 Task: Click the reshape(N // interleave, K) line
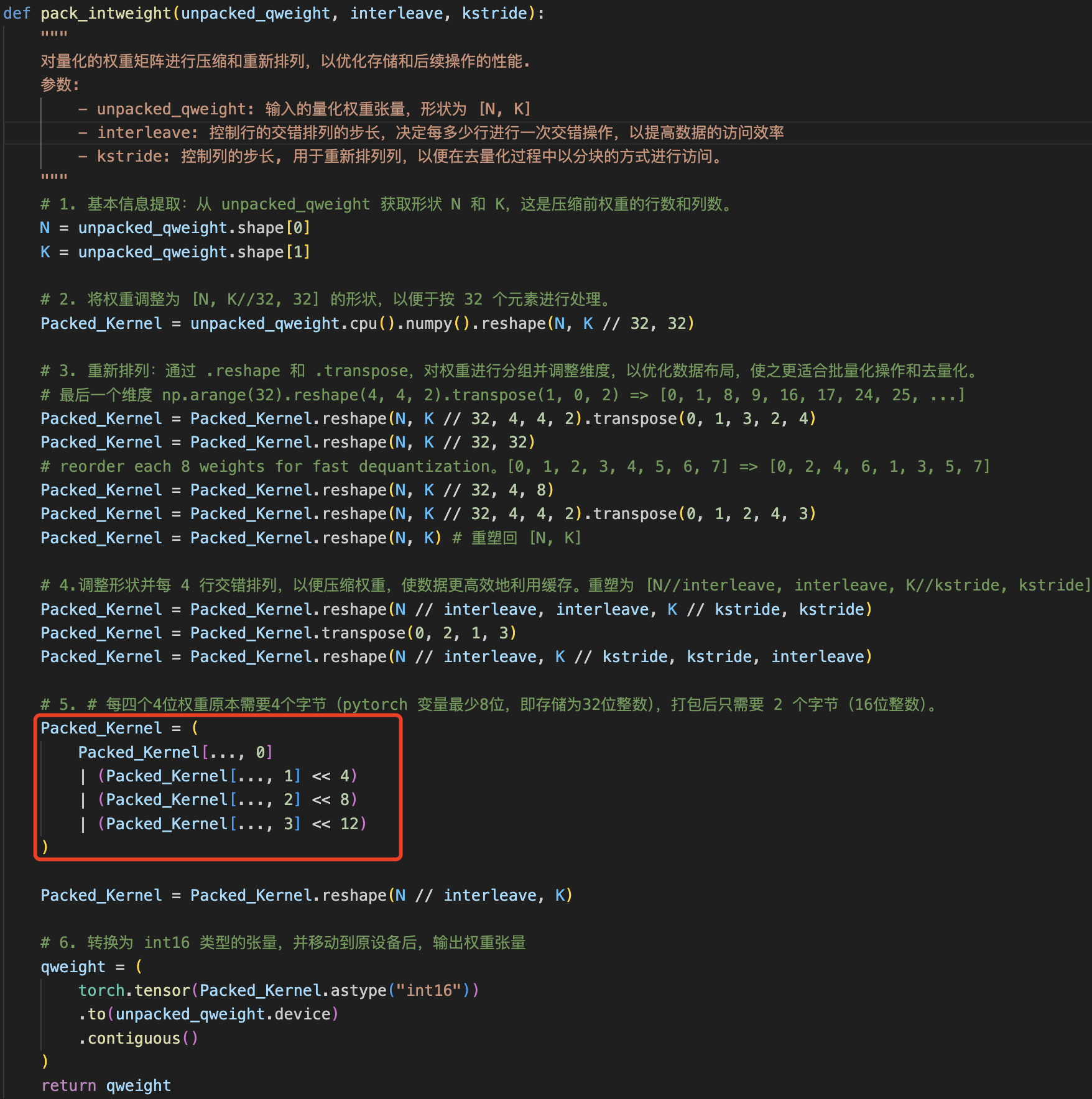pyautogui.click(x=307, y=895)
